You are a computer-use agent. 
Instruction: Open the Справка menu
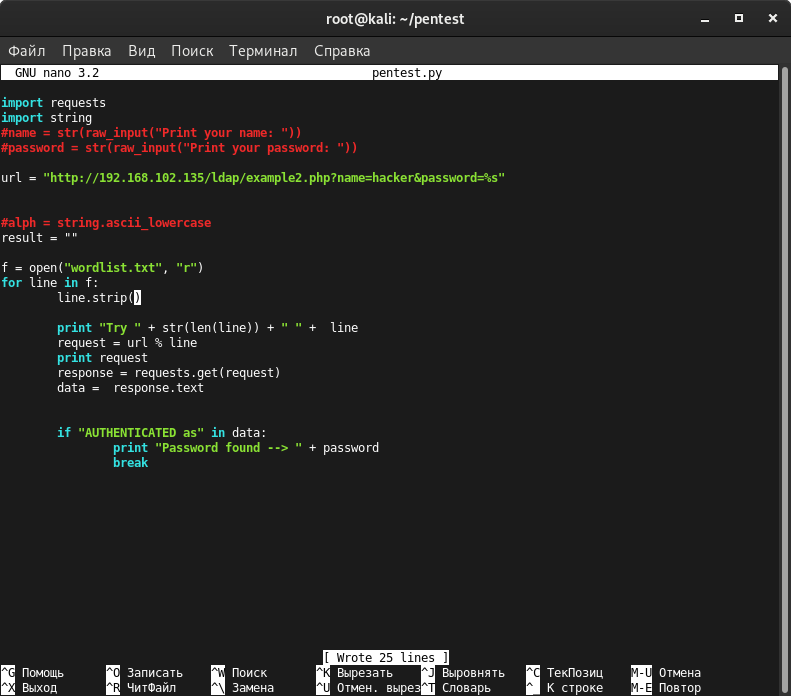tap(342, 51)
